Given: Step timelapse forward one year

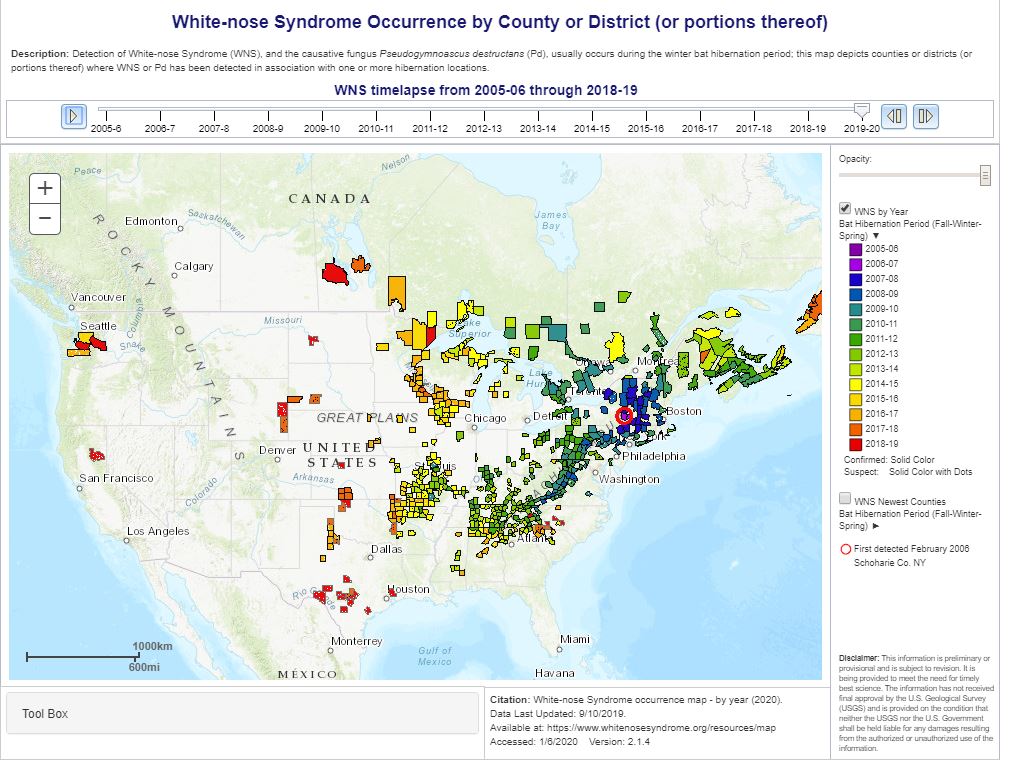Looking at the screenshot, I should [x=925, y=116].
